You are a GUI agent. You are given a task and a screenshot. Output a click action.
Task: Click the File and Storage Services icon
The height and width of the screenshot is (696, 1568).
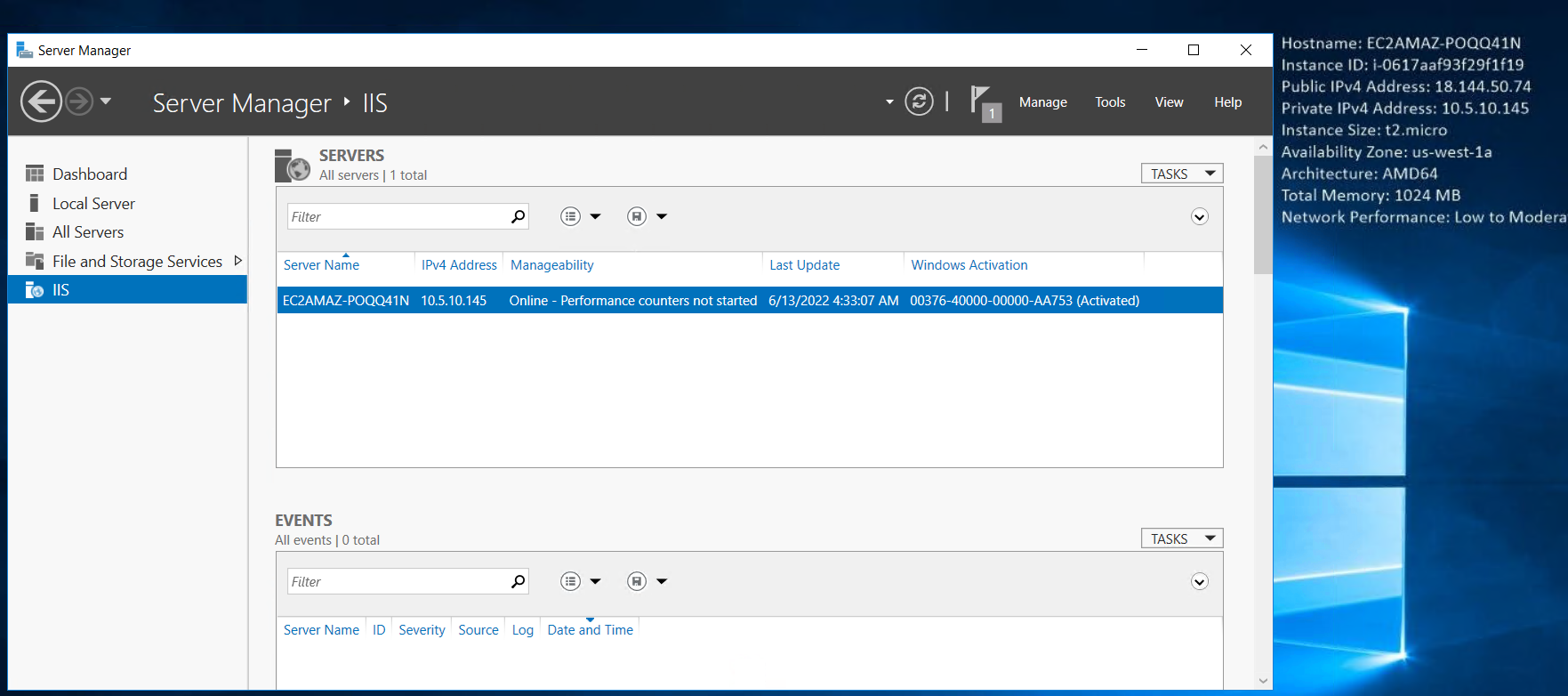pyautogui.click(x=35, y=261)
